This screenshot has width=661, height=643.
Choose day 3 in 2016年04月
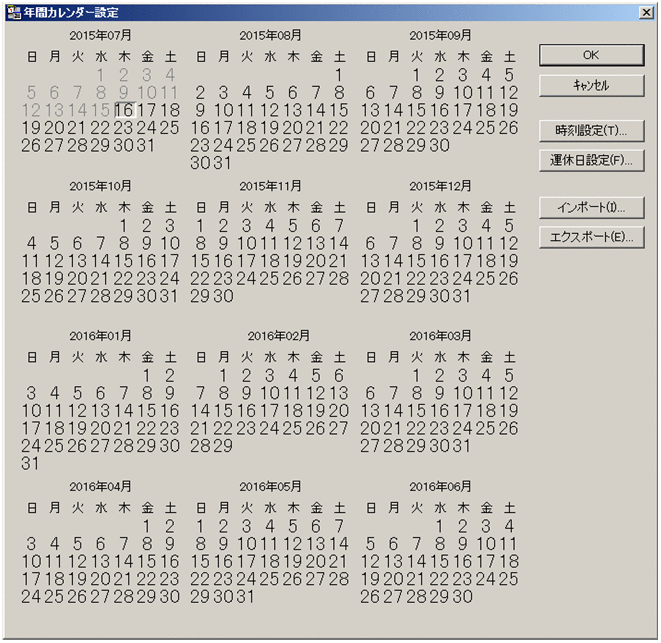click(31, 543)
